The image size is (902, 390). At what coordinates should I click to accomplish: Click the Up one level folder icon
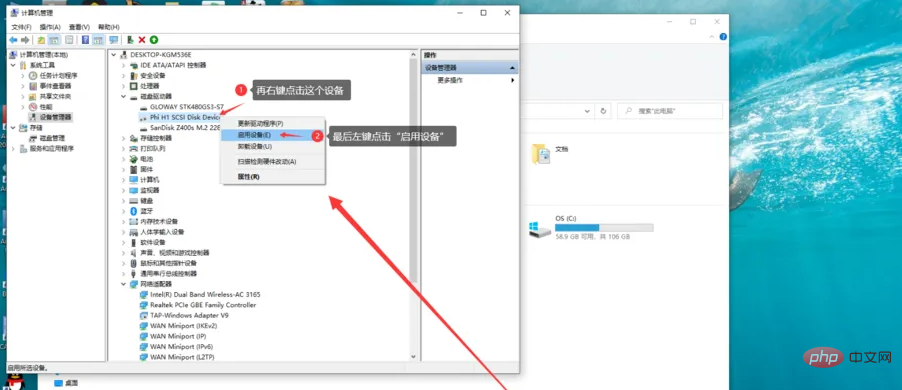[41, 40]
